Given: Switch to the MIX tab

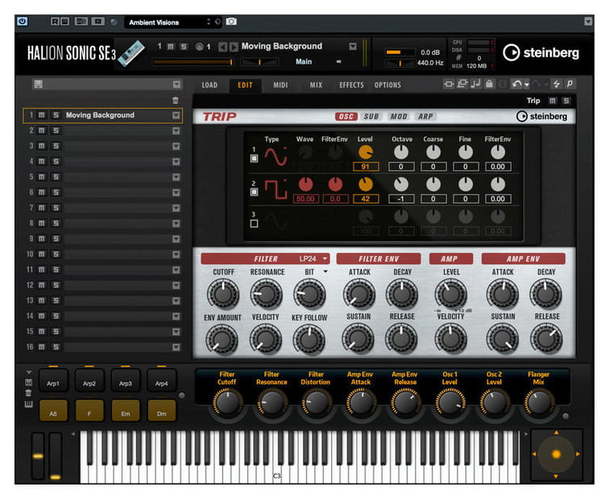Looking at the screenshot, I should click(316, 85).
